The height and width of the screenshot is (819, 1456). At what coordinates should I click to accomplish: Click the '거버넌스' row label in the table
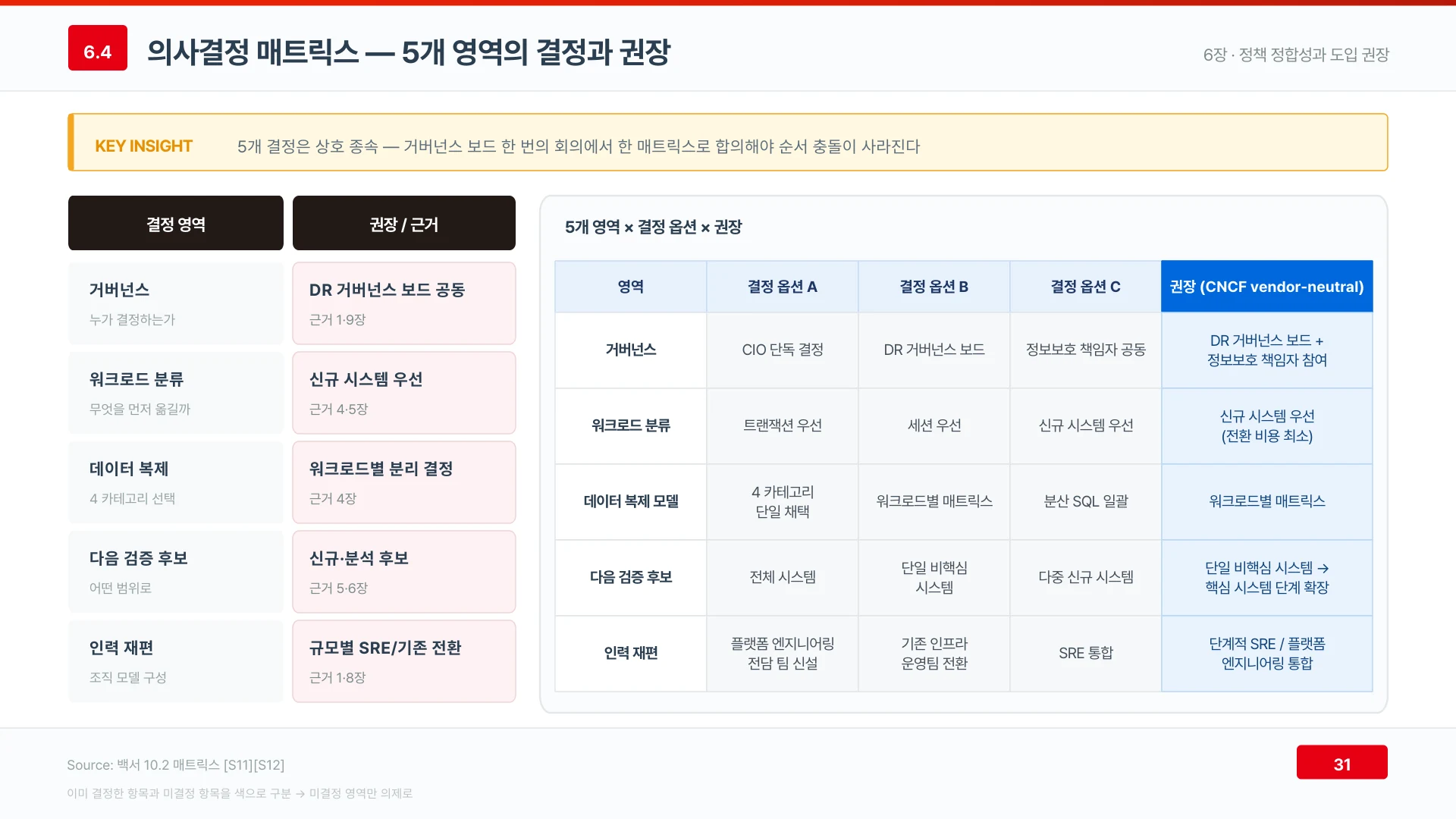(x=631, y=350)
